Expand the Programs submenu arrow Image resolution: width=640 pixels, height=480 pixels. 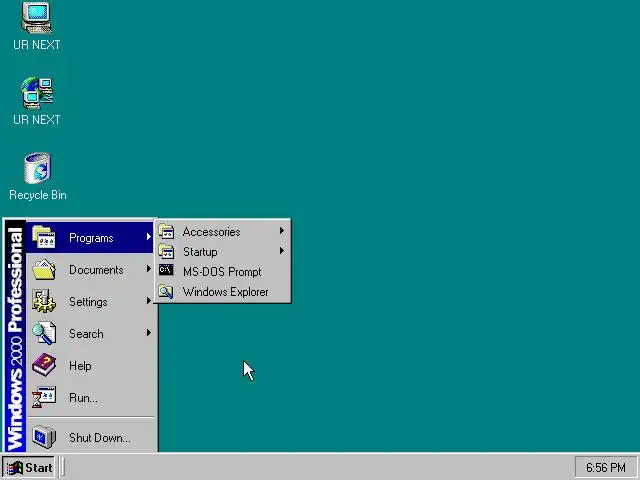149,237
